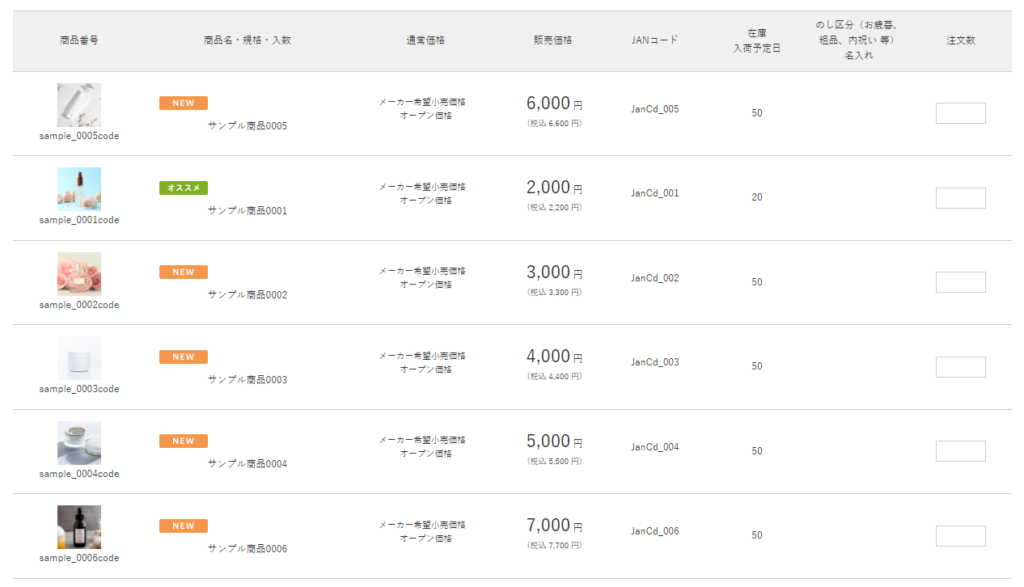Click the sample_0005code product thumbnail
Viewport: 1024px width, 587px height.
[79, 105]
